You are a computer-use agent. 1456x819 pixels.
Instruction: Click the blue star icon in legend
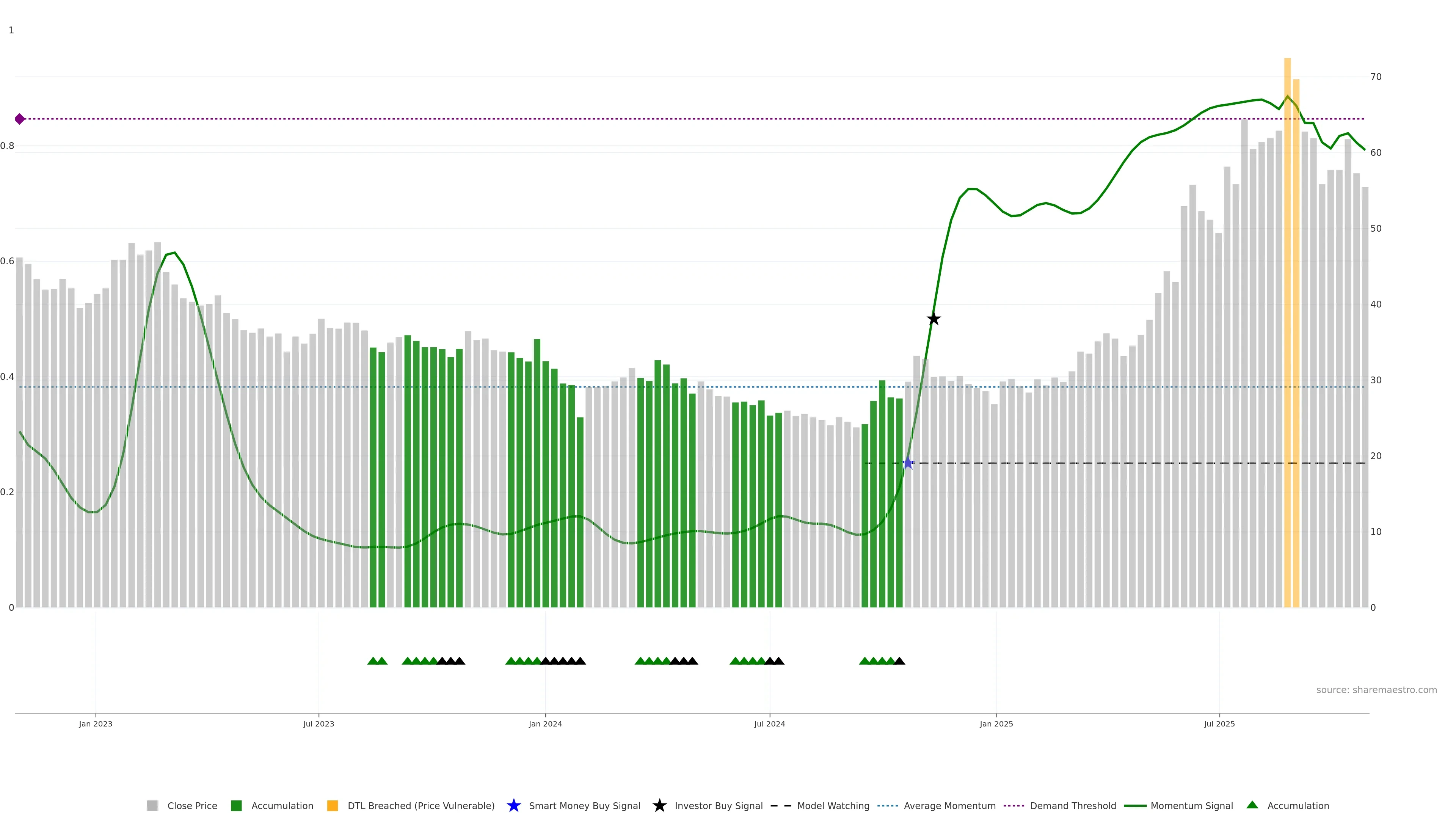(513, 805)
